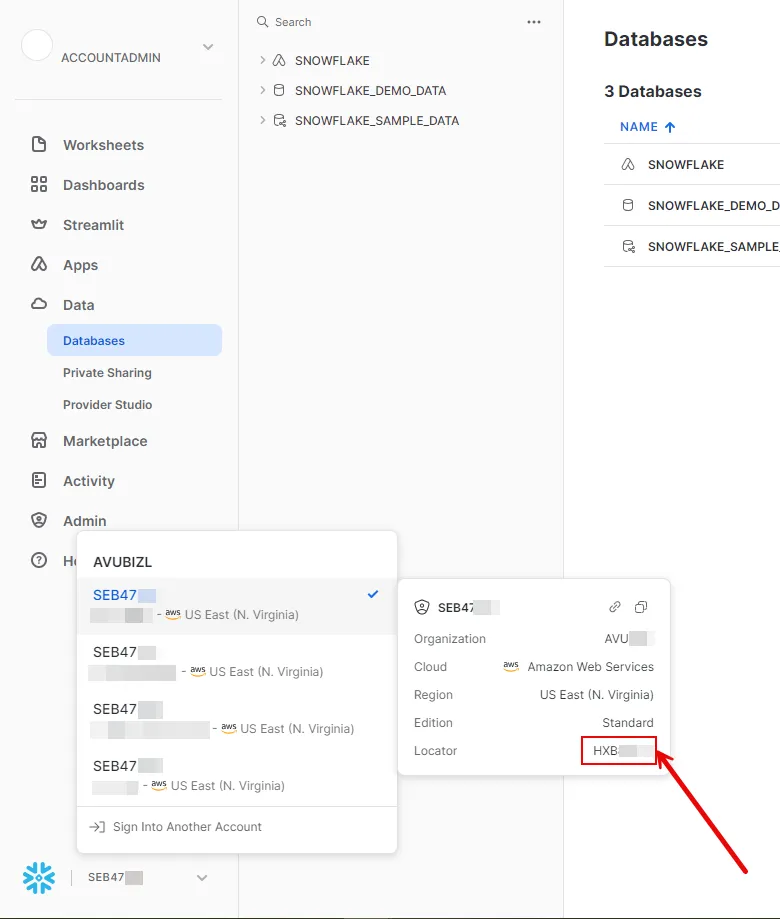The height and width of the screenshot is (919, 780).
Task: Open Provider Studio from the sidebar
Action: tap(110, 404)
